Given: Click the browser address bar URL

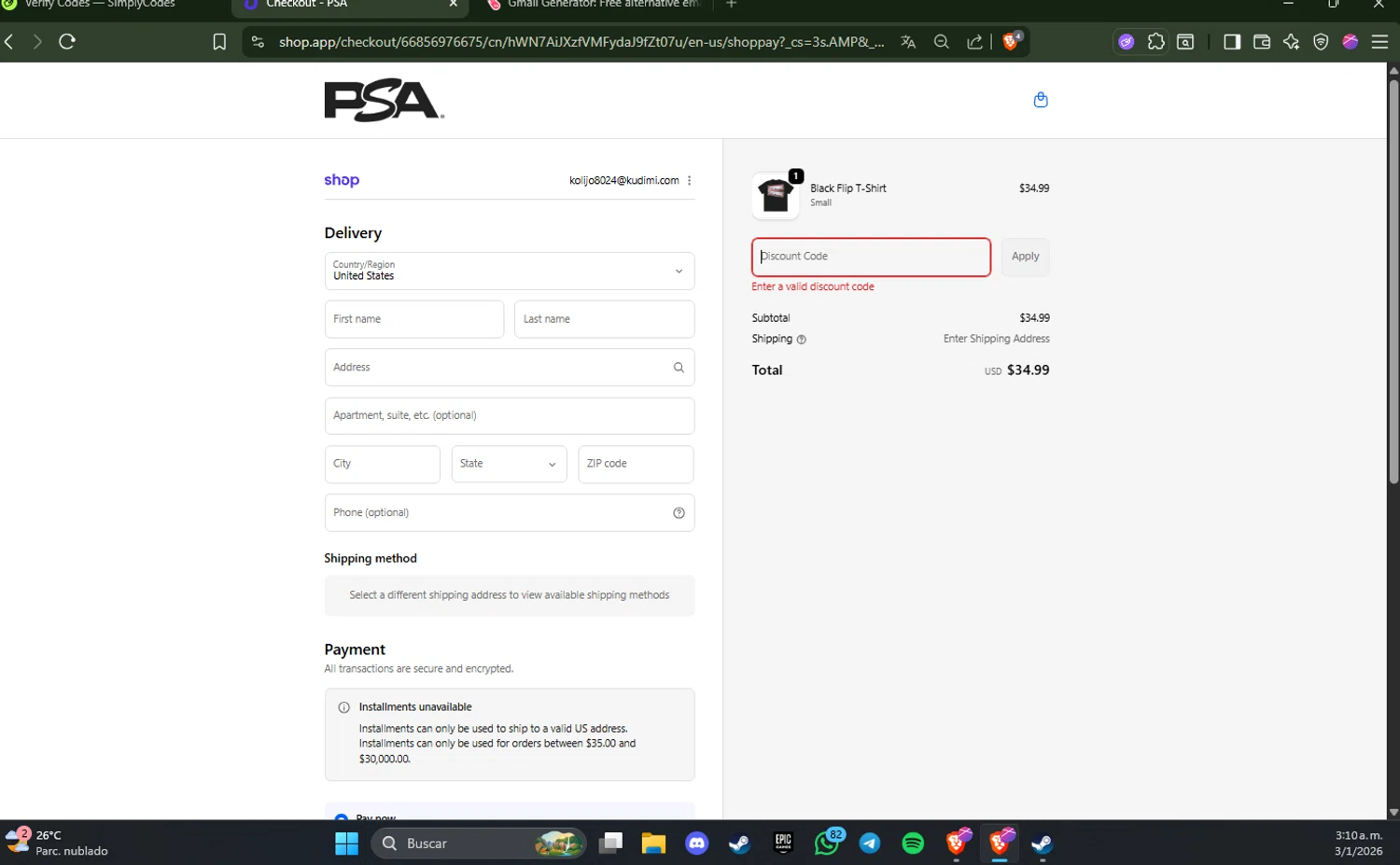Looking at the screenshot, I should (x=581, y=42).
